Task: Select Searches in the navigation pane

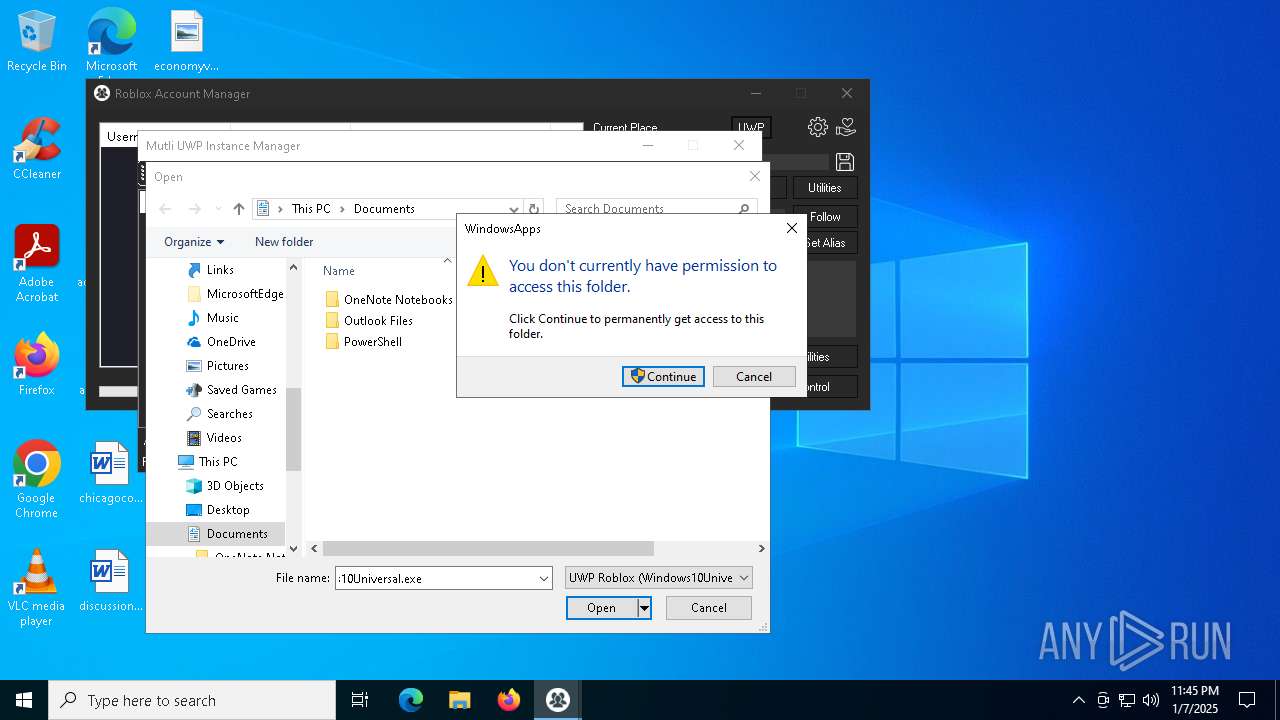Action: 229,414
